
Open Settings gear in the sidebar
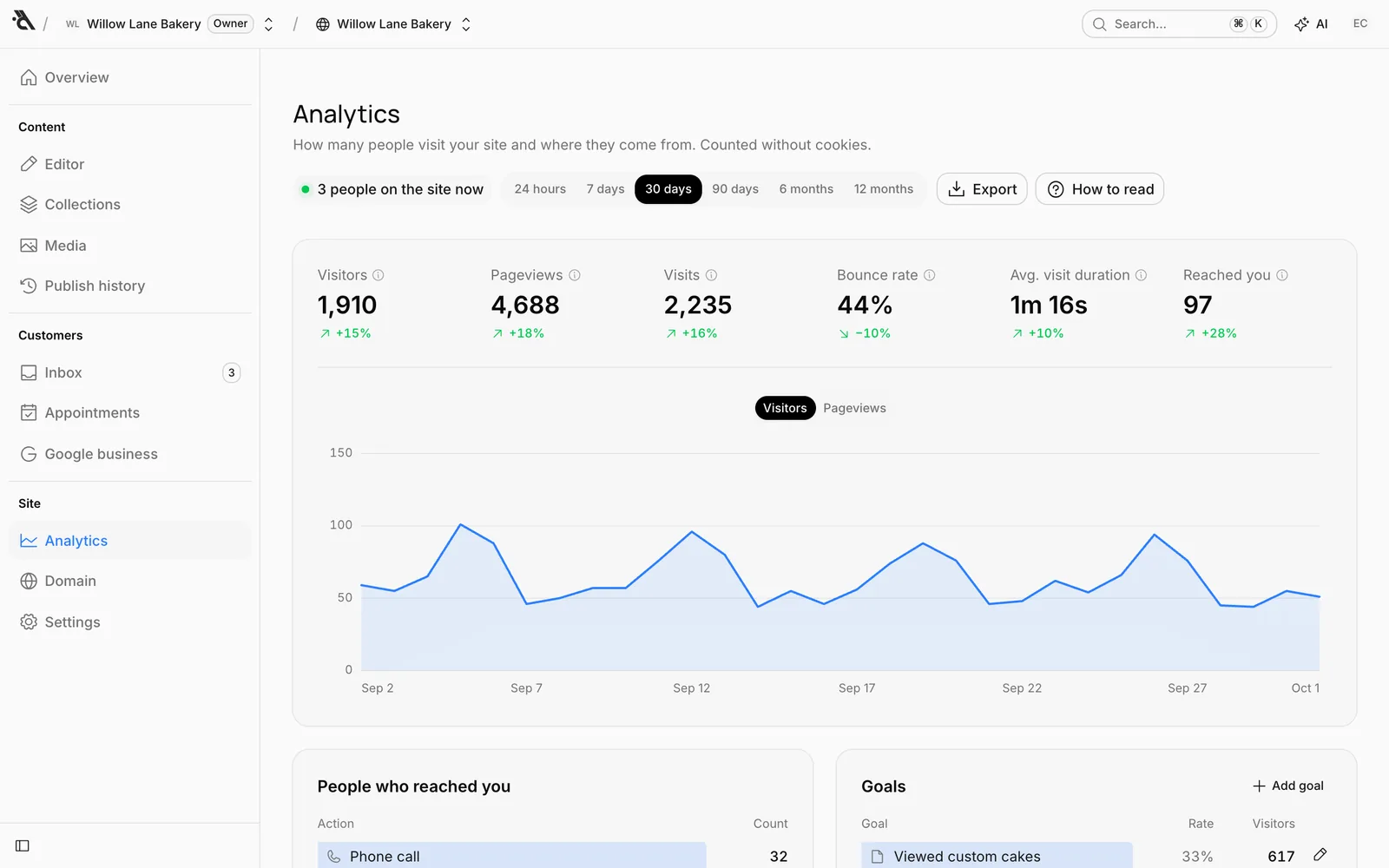(x=130, y=621)
